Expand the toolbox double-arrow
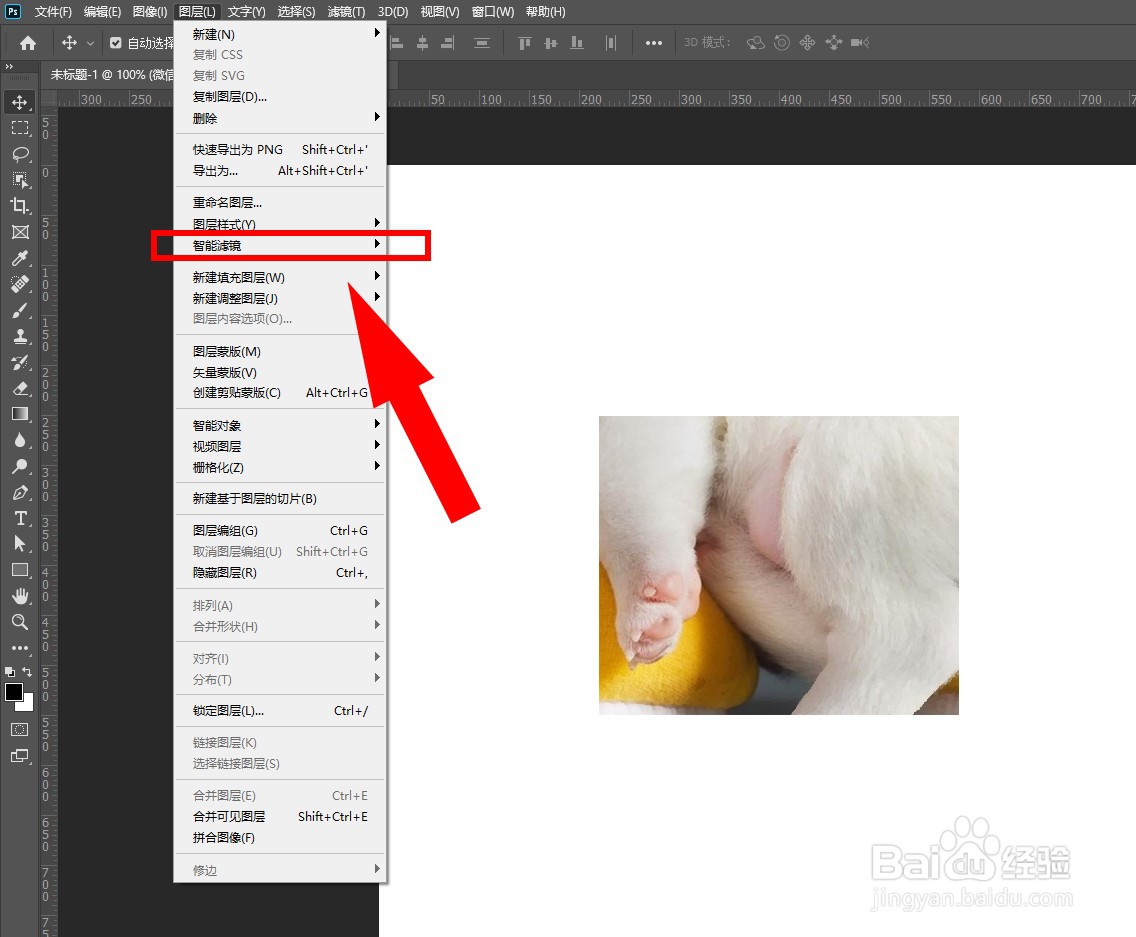The height and width of the screenshot is (937, 1136). click(9, 67)
